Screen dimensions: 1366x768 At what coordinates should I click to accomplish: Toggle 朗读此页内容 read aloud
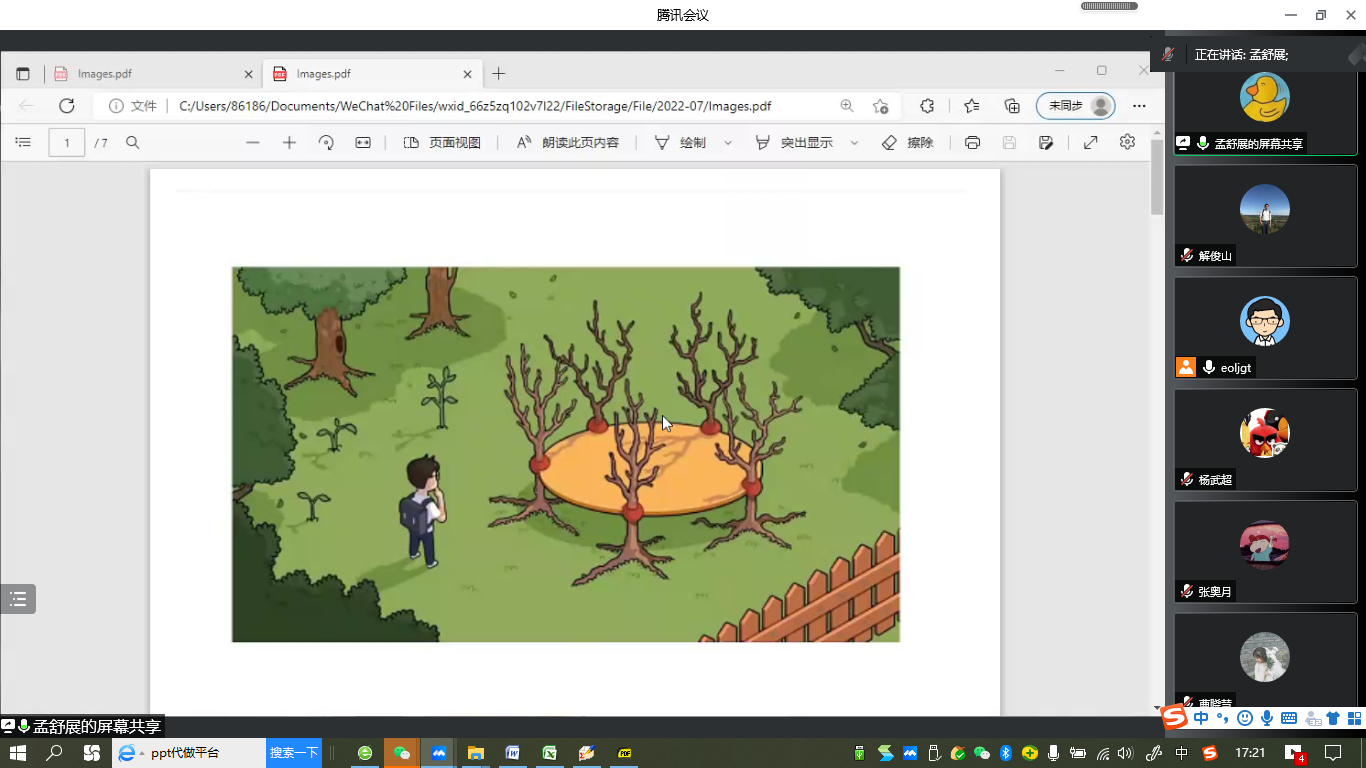click(x=567, y=143)
